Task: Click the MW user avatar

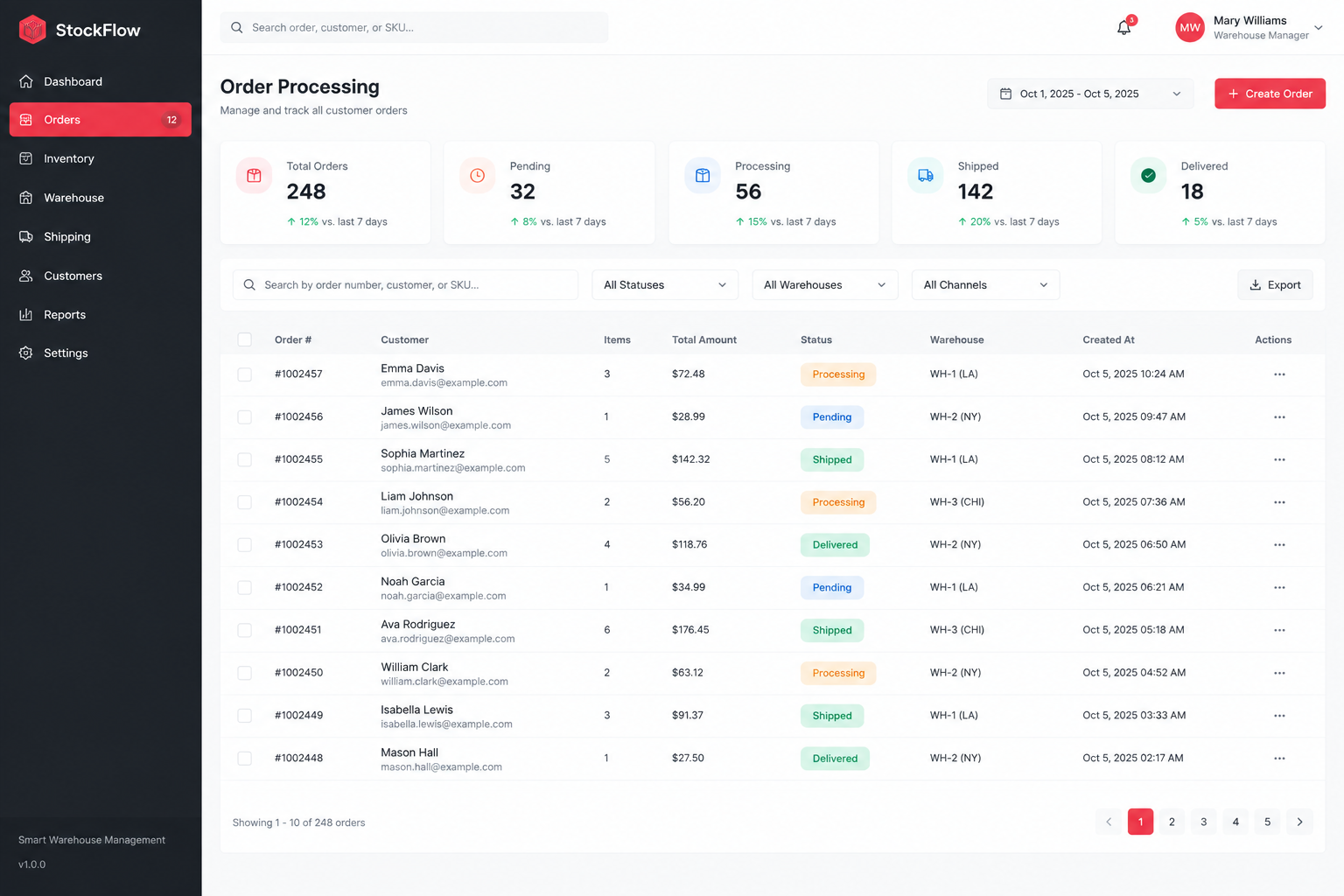Action: [x=1190, y=27]
